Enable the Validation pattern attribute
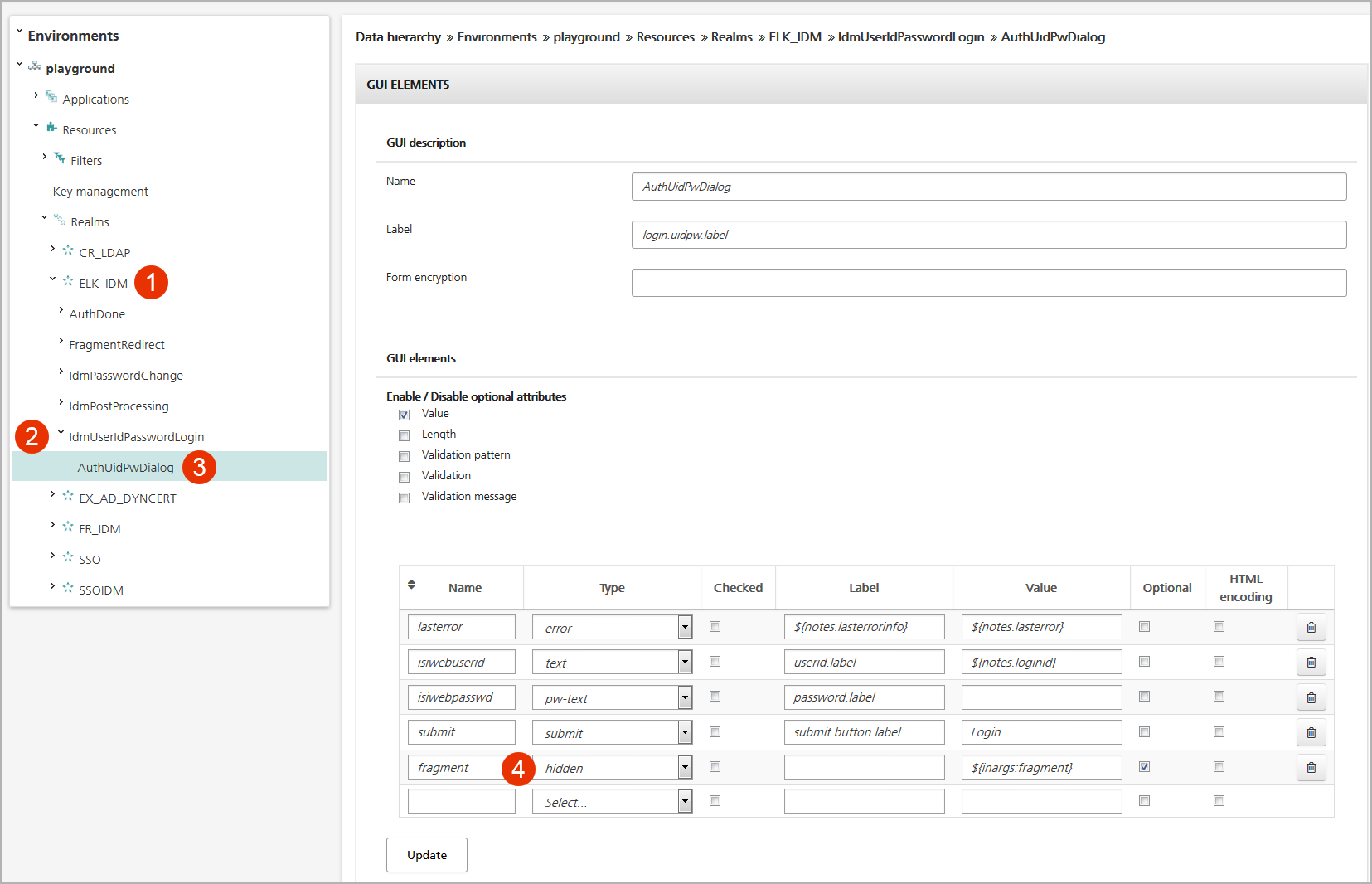The height and width of the screenshot is (884, 1372). (405, 456)
